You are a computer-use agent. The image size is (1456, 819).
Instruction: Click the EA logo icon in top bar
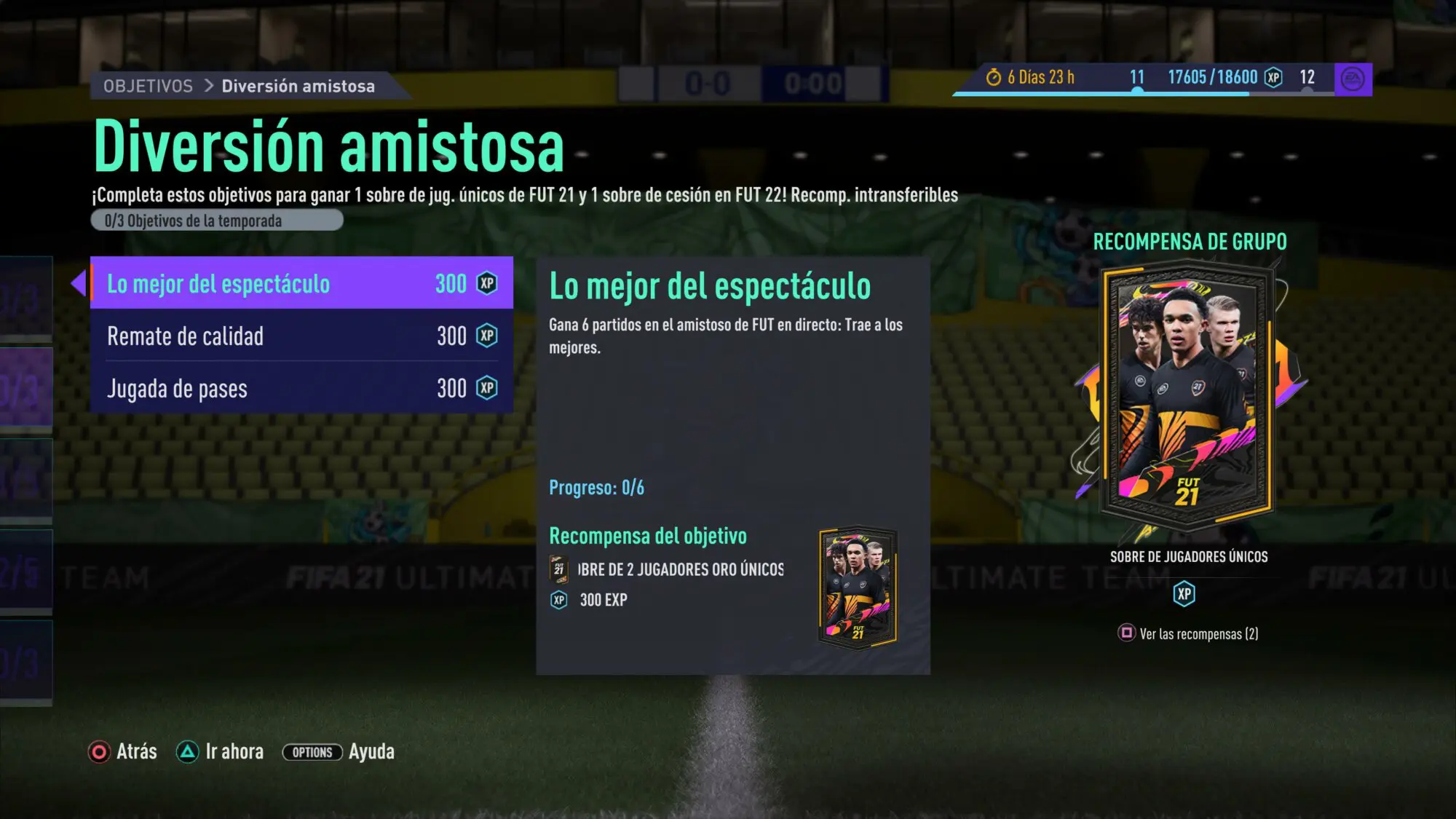click(1353, 79)
